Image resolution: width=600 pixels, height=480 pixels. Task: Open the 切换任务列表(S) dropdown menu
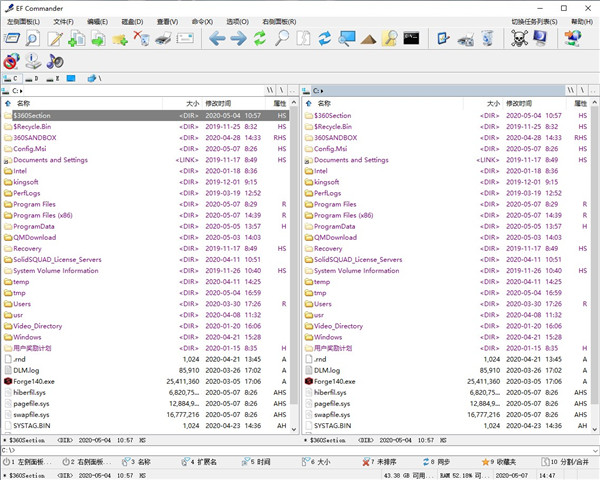[535, 21]
